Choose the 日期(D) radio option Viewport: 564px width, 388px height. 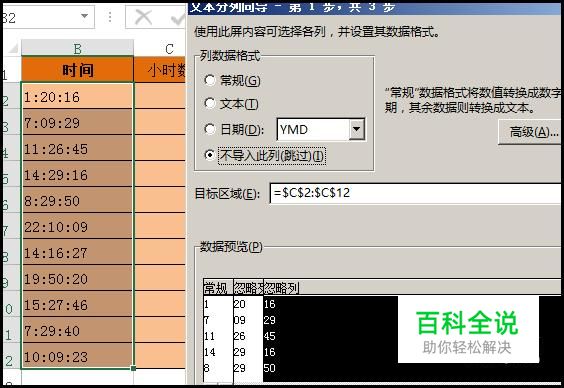click(210, 129)
